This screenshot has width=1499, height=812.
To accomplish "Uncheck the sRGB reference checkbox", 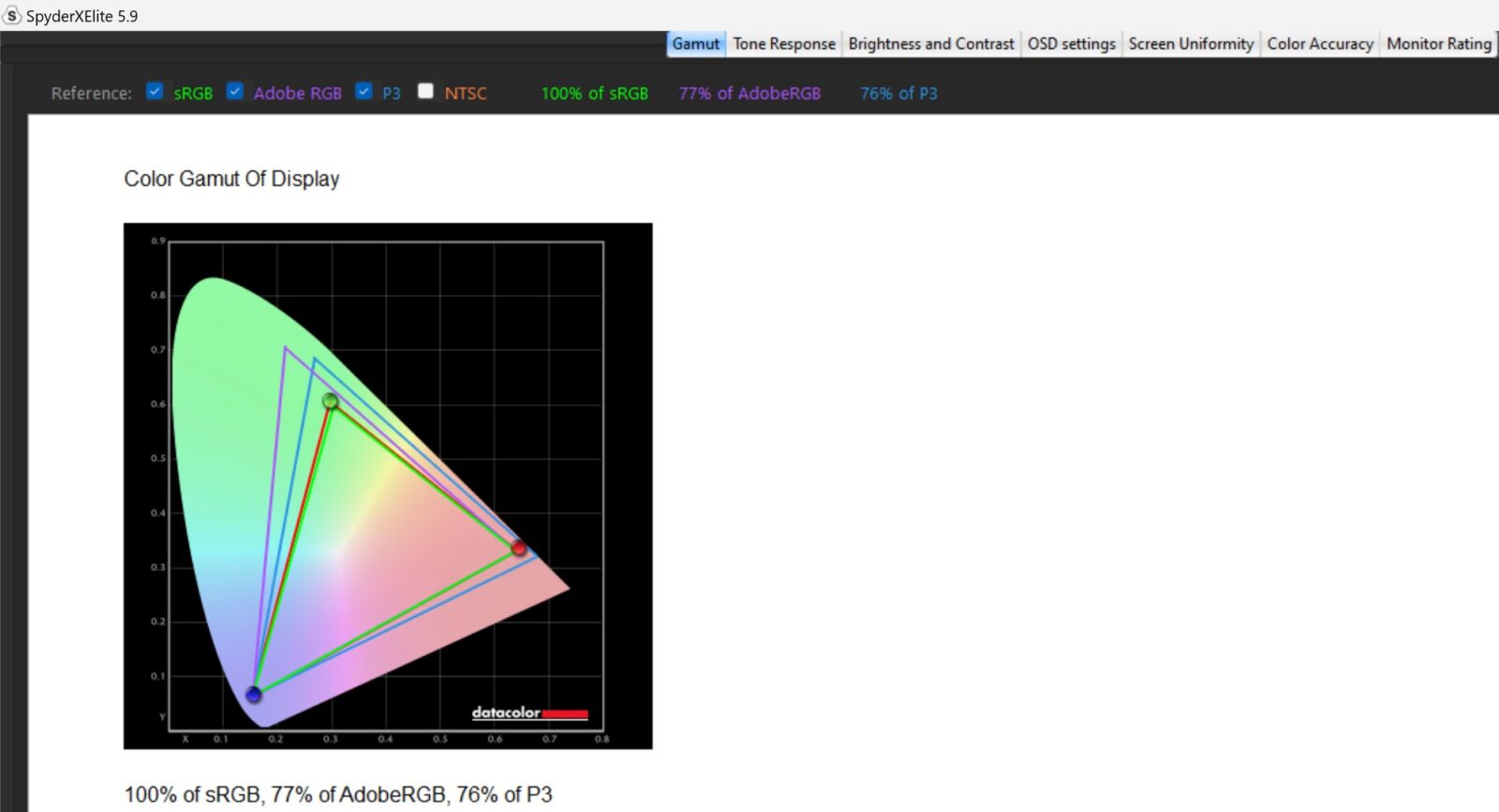I will 156,92.
